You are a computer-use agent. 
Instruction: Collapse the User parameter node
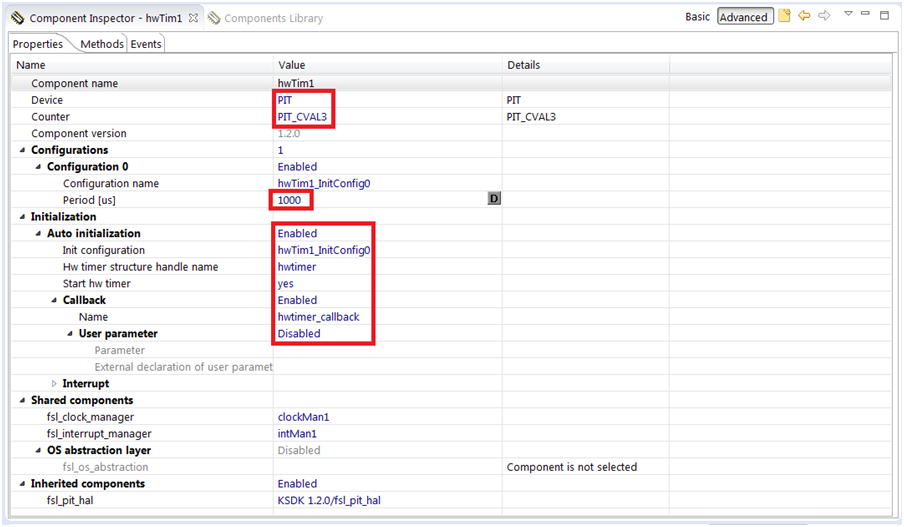[x=70, y=334]
